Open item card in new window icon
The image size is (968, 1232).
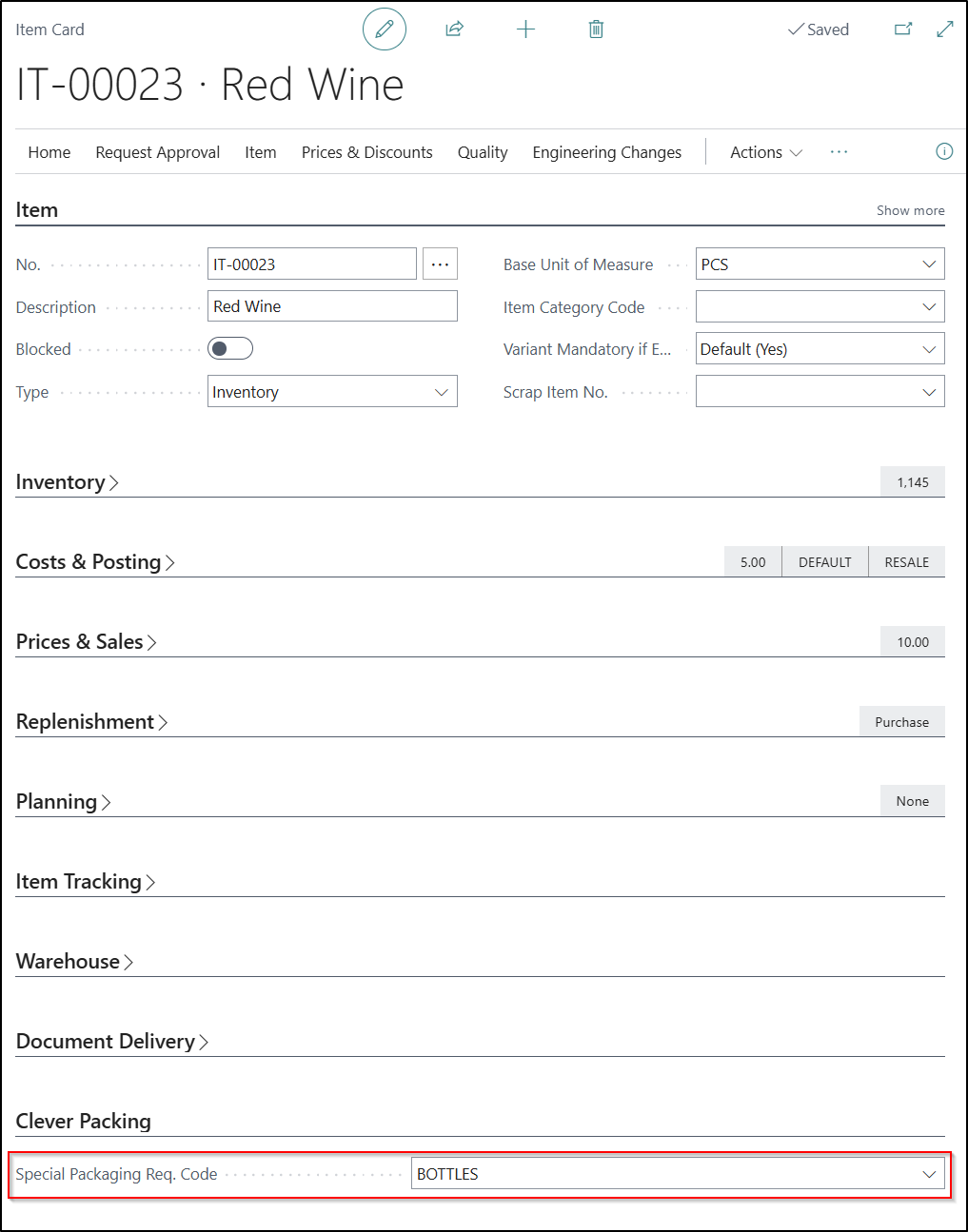point(903,29)
